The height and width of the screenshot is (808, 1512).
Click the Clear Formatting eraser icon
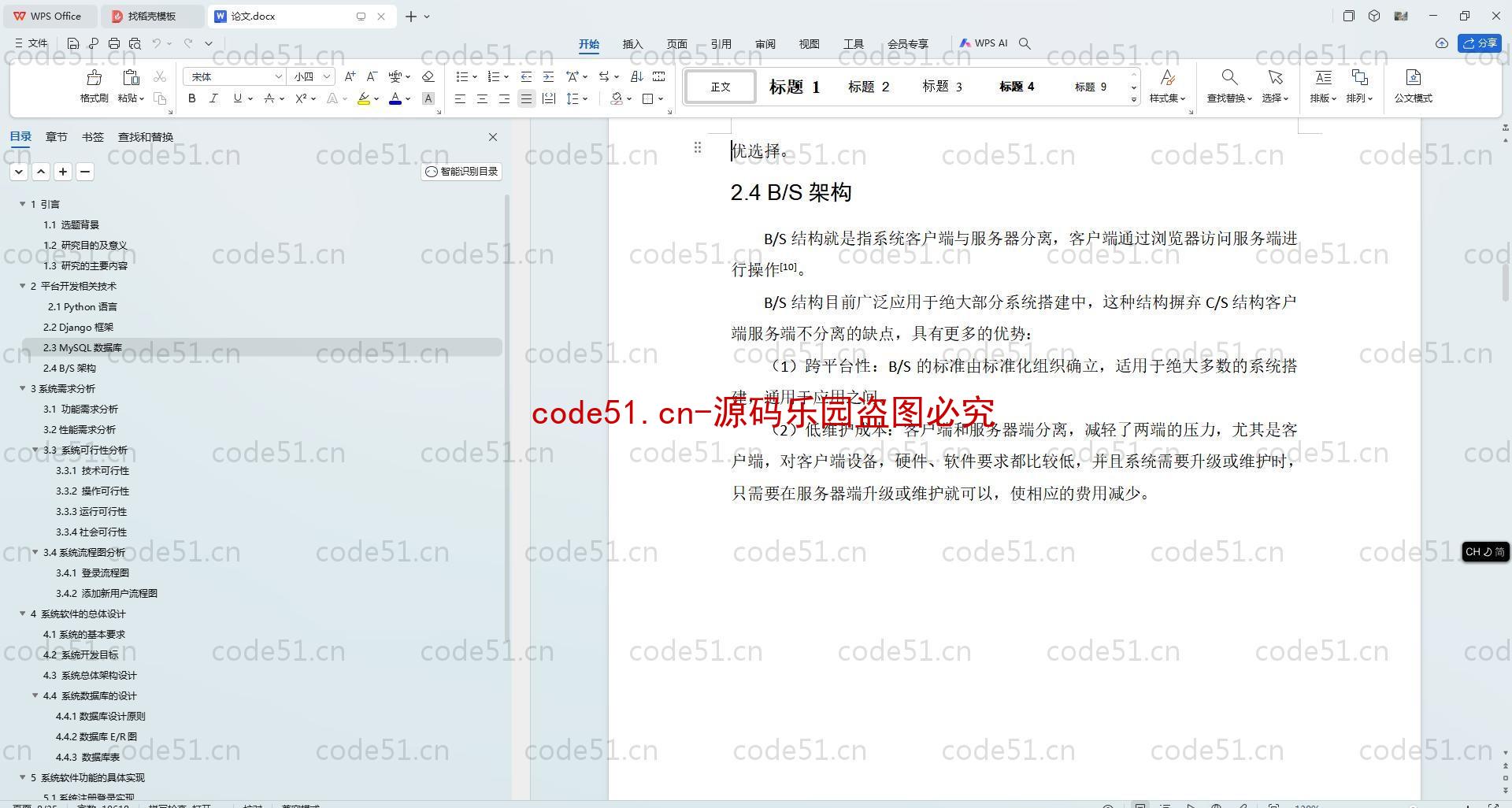[x=428, y=76]
